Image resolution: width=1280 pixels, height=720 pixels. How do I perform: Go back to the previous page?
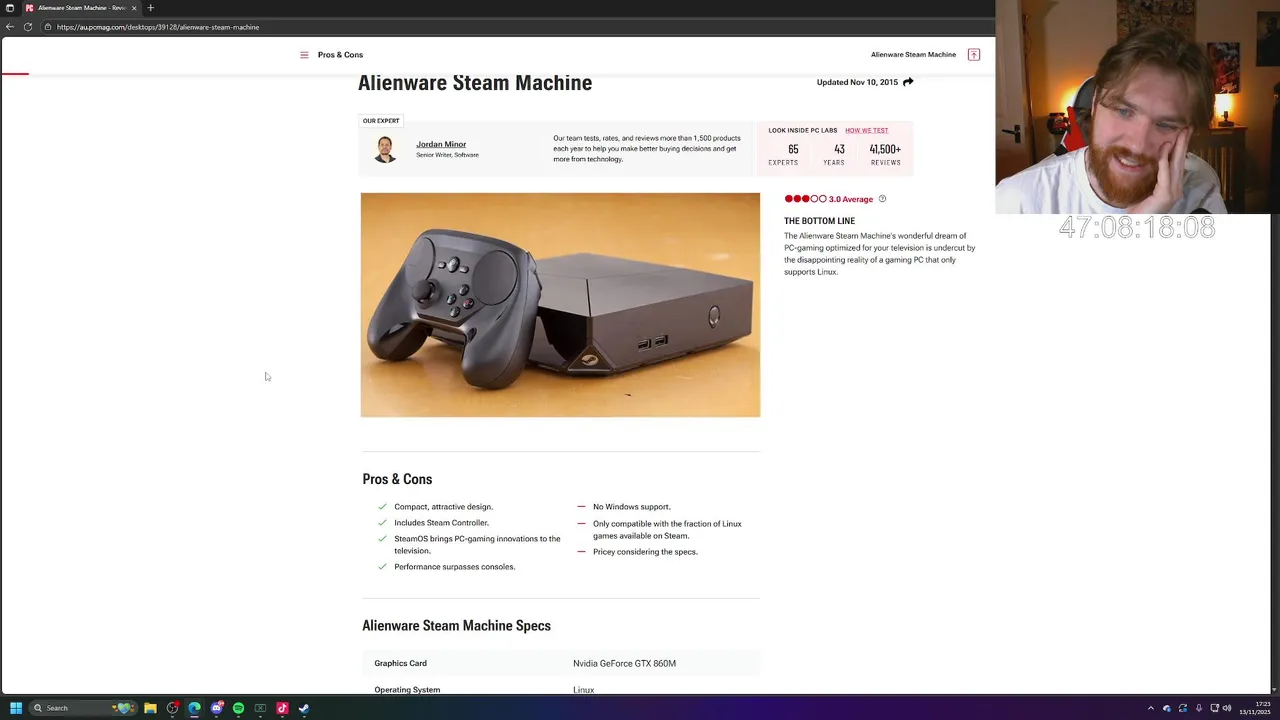click(10, 27)
